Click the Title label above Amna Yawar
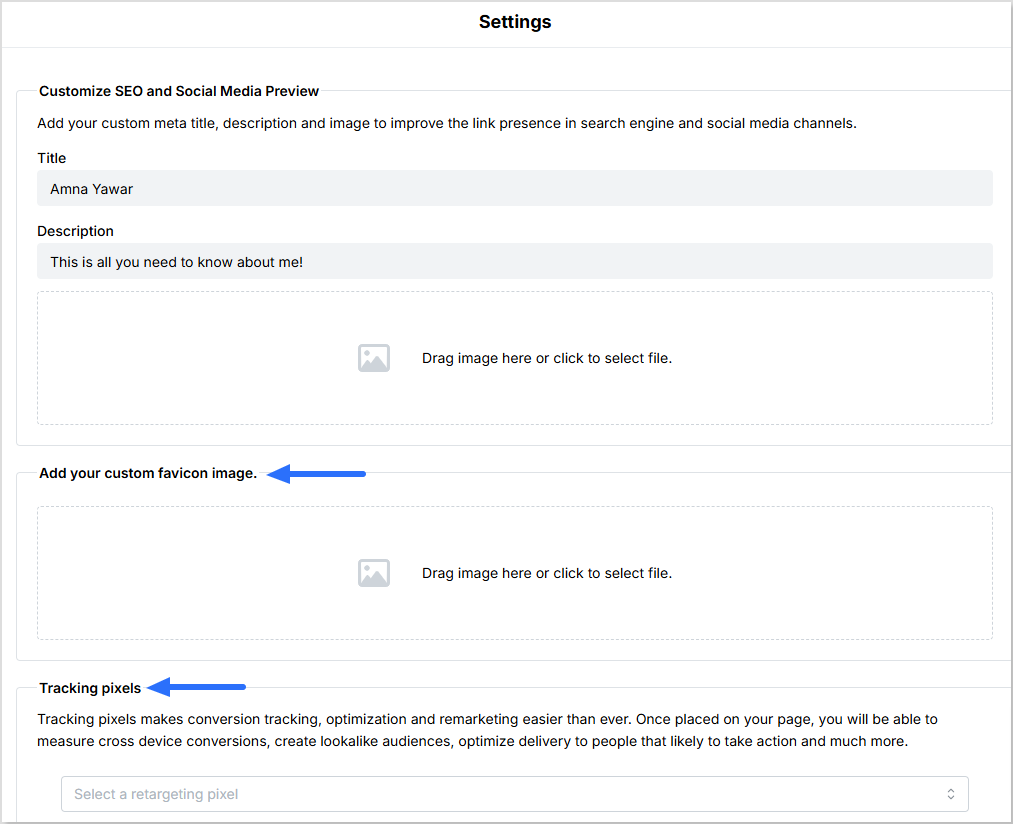The width and height of the screenshot is (1013, 824). pos(52,158)
